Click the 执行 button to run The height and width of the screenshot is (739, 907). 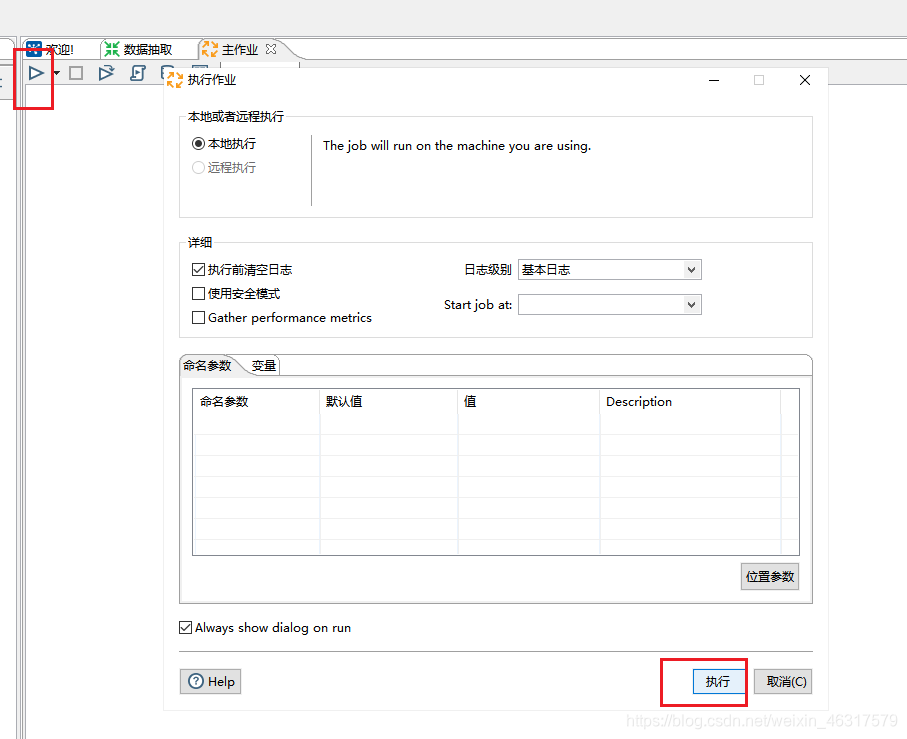(717, 681)
